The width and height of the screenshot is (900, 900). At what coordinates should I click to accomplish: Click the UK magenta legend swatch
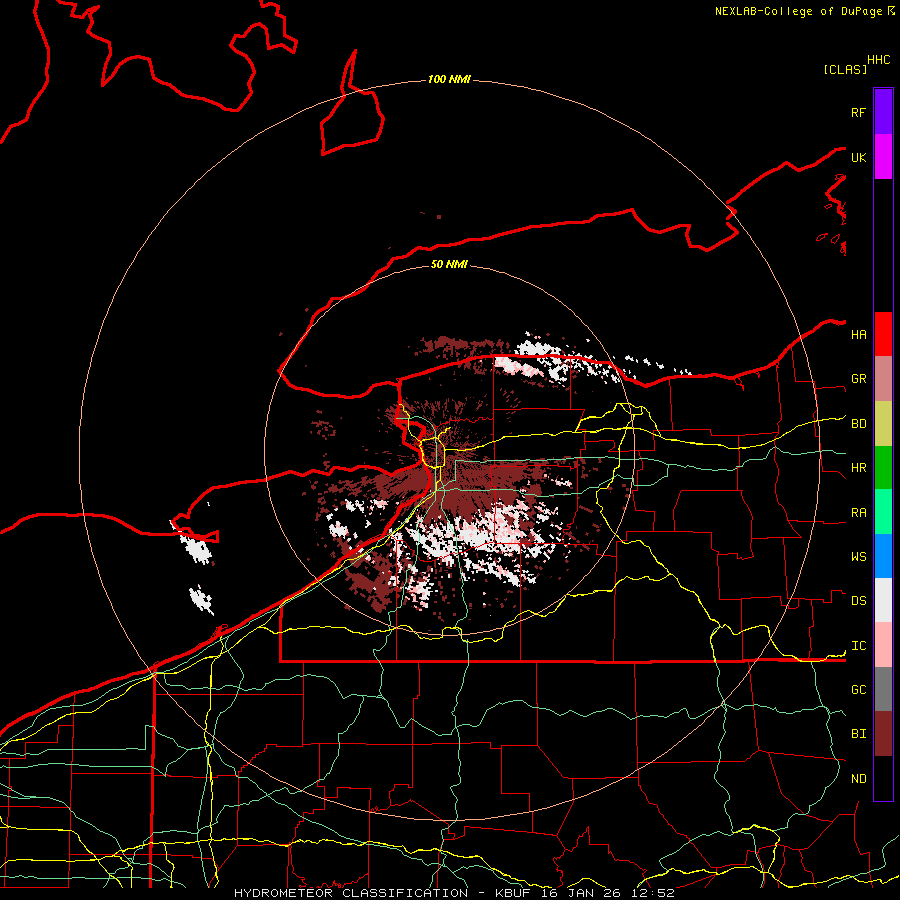pos(883,157)
